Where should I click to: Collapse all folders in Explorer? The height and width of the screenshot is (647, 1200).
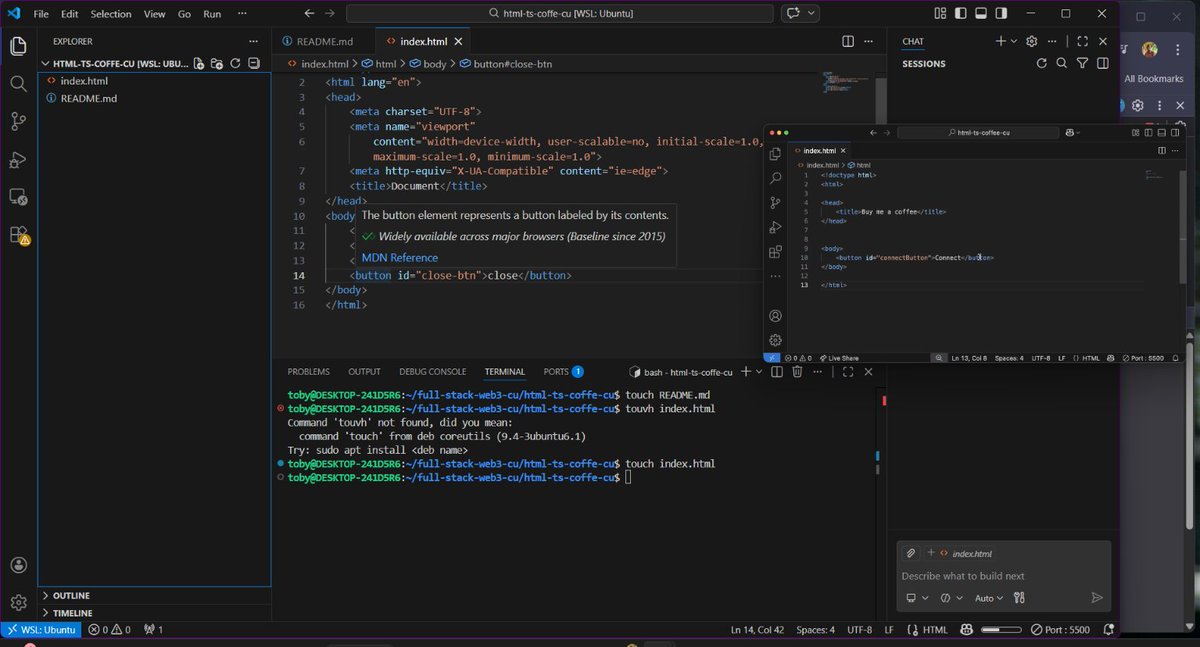[253, 63]
